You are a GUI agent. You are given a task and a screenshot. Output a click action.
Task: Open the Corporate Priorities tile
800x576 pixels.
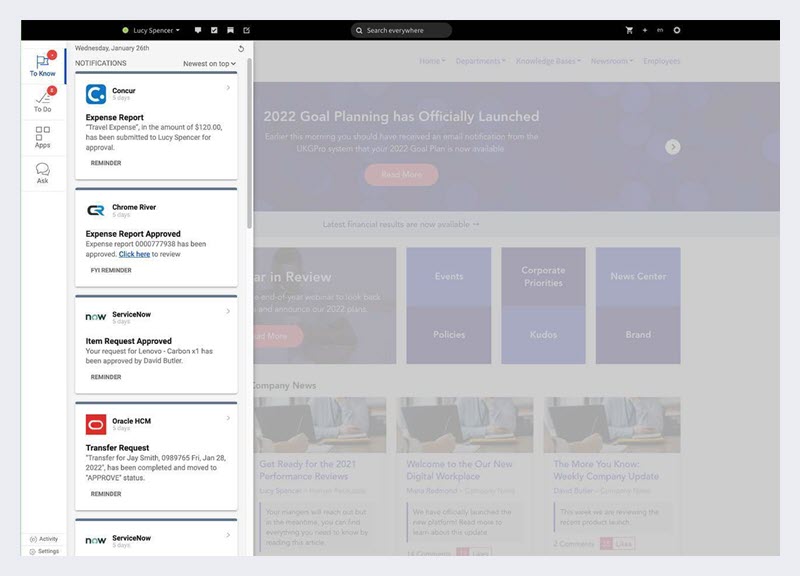coord(543,276)
